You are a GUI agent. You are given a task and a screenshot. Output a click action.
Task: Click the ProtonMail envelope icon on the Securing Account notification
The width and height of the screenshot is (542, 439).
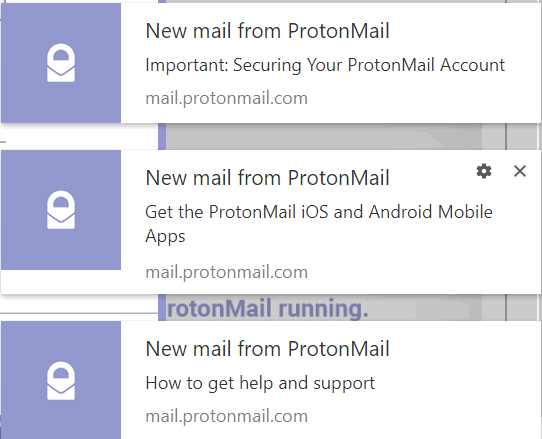click(x=61, y=63)
